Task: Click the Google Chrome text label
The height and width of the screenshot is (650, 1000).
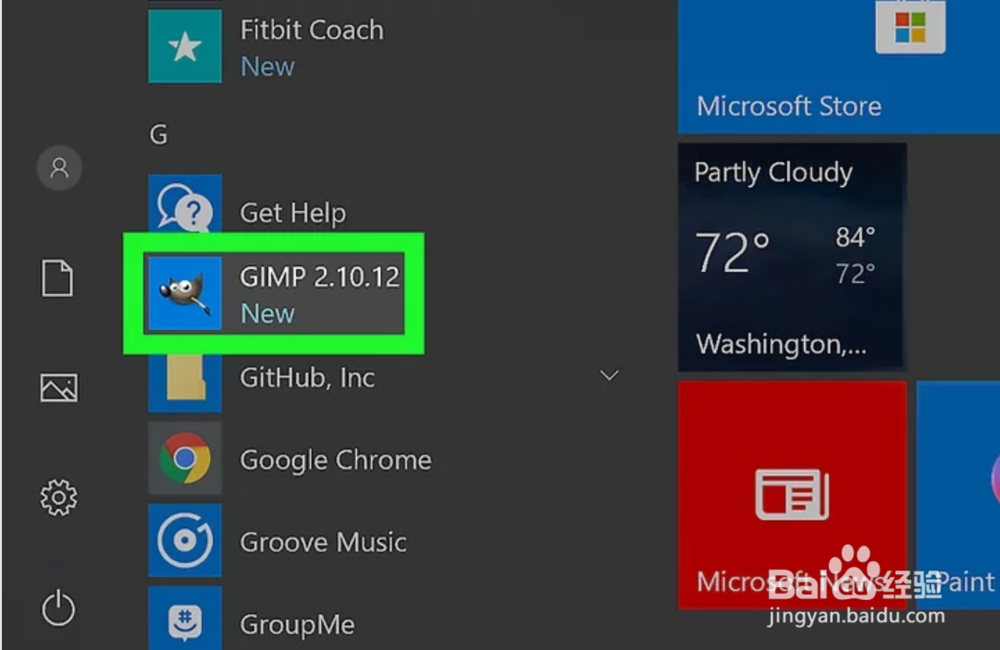Action: coord(335,461)
